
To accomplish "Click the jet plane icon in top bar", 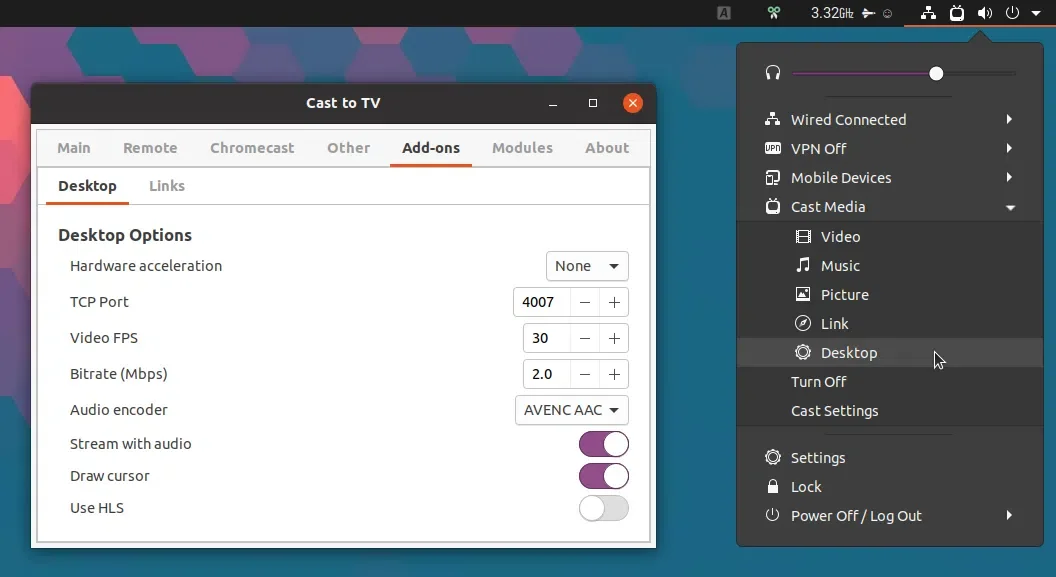I will click(869, 13).
